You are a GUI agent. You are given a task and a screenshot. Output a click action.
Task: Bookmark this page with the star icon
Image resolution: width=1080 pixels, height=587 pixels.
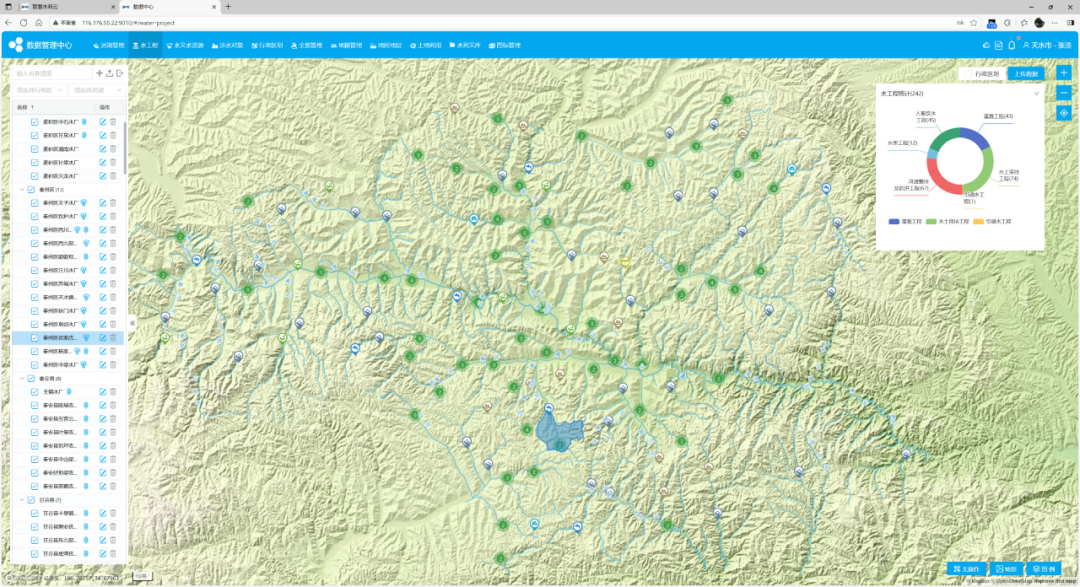(x=974, y=23)
